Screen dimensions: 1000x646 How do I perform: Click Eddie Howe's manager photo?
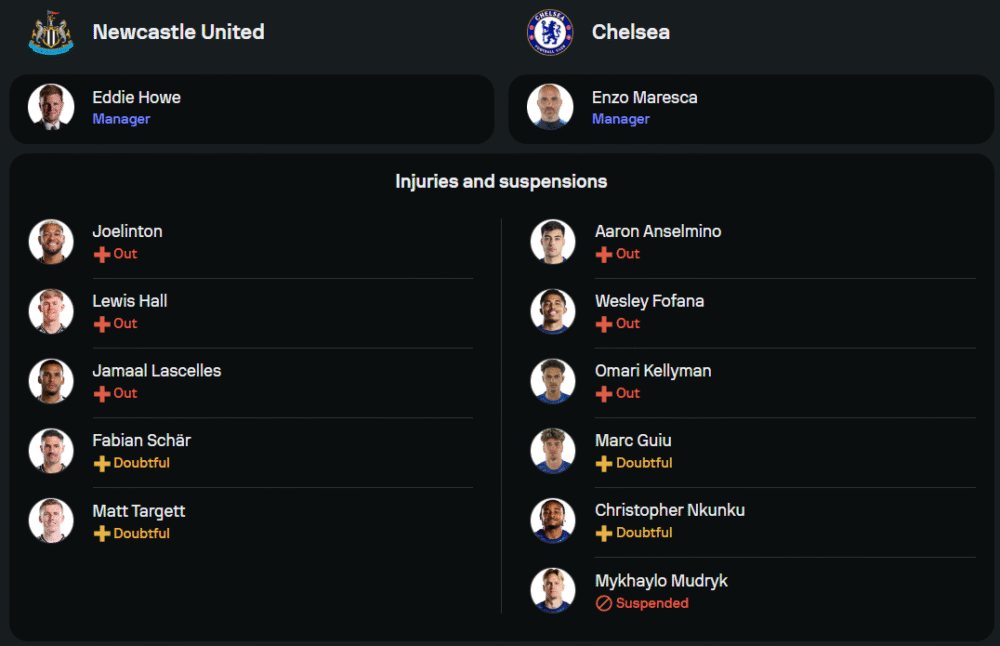51,107
